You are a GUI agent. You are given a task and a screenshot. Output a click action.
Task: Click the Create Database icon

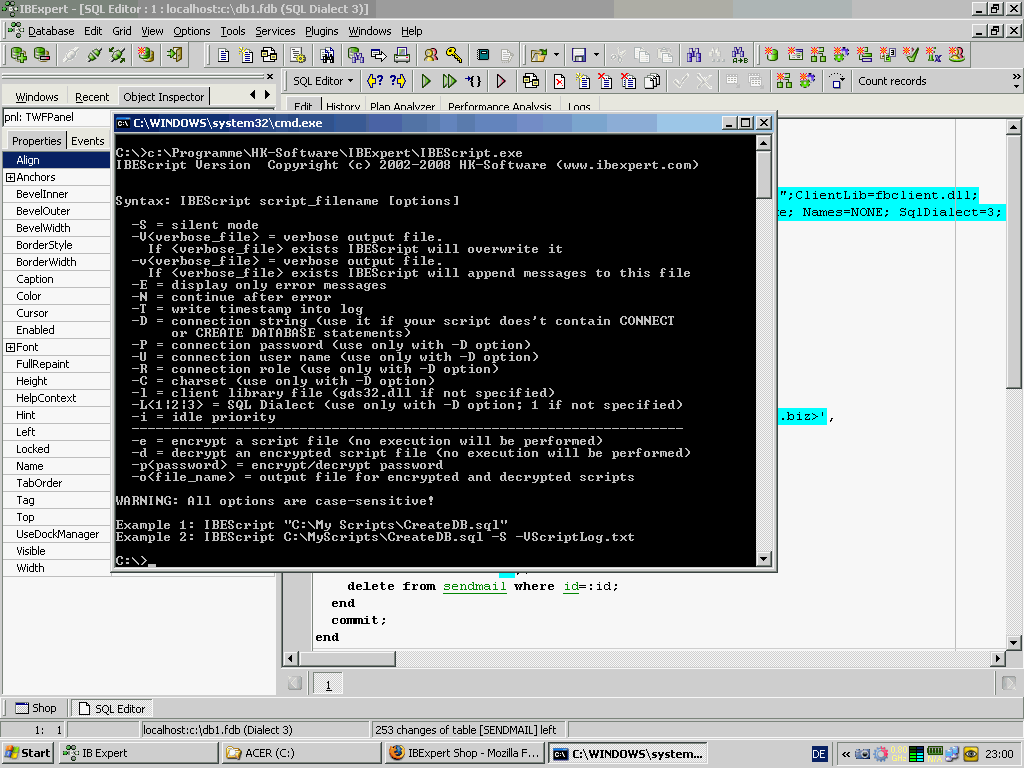(146, 55)
